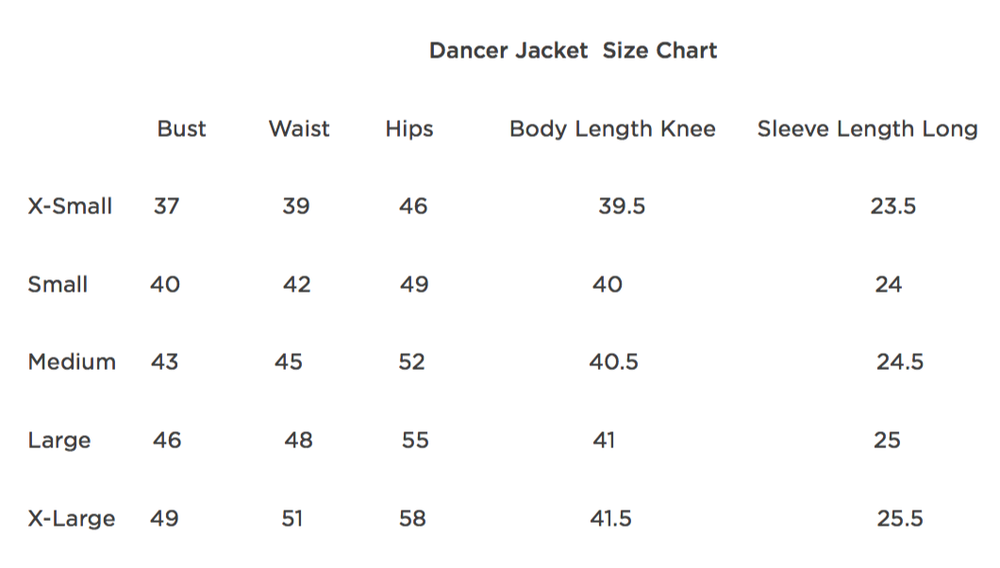Click X-Small body length value 39.5

[622, 207]
